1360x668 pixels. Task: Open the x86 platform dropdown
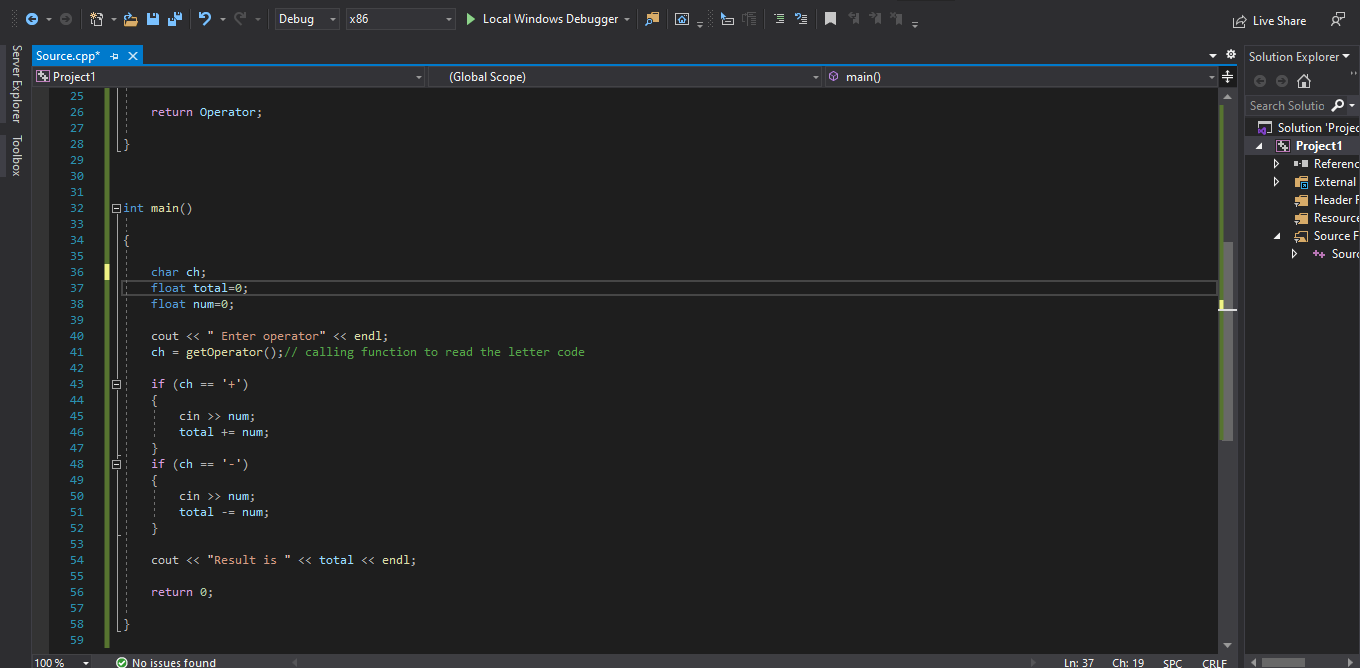point(400,19)
